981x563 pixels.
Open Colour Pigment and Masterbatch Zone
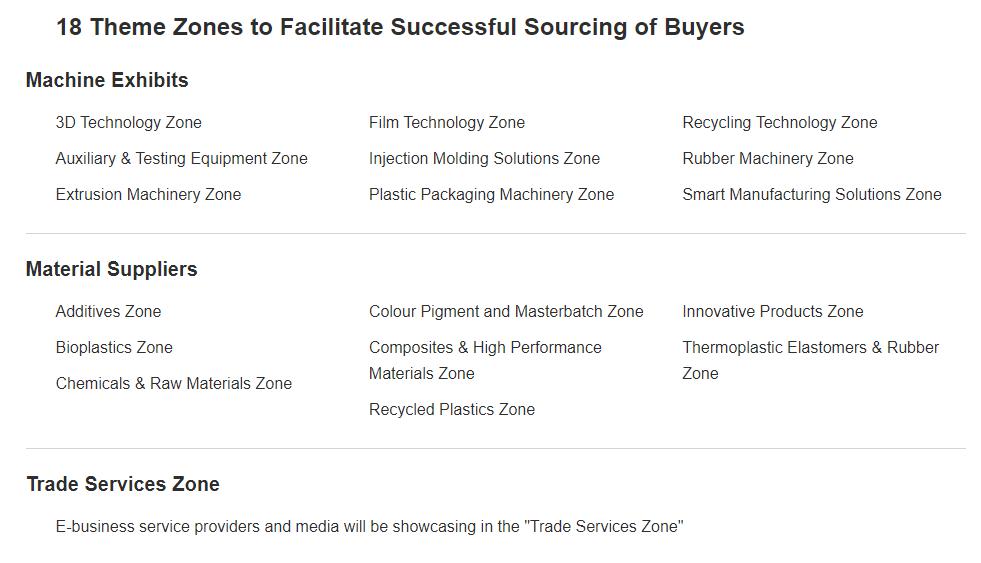point(506,312)
